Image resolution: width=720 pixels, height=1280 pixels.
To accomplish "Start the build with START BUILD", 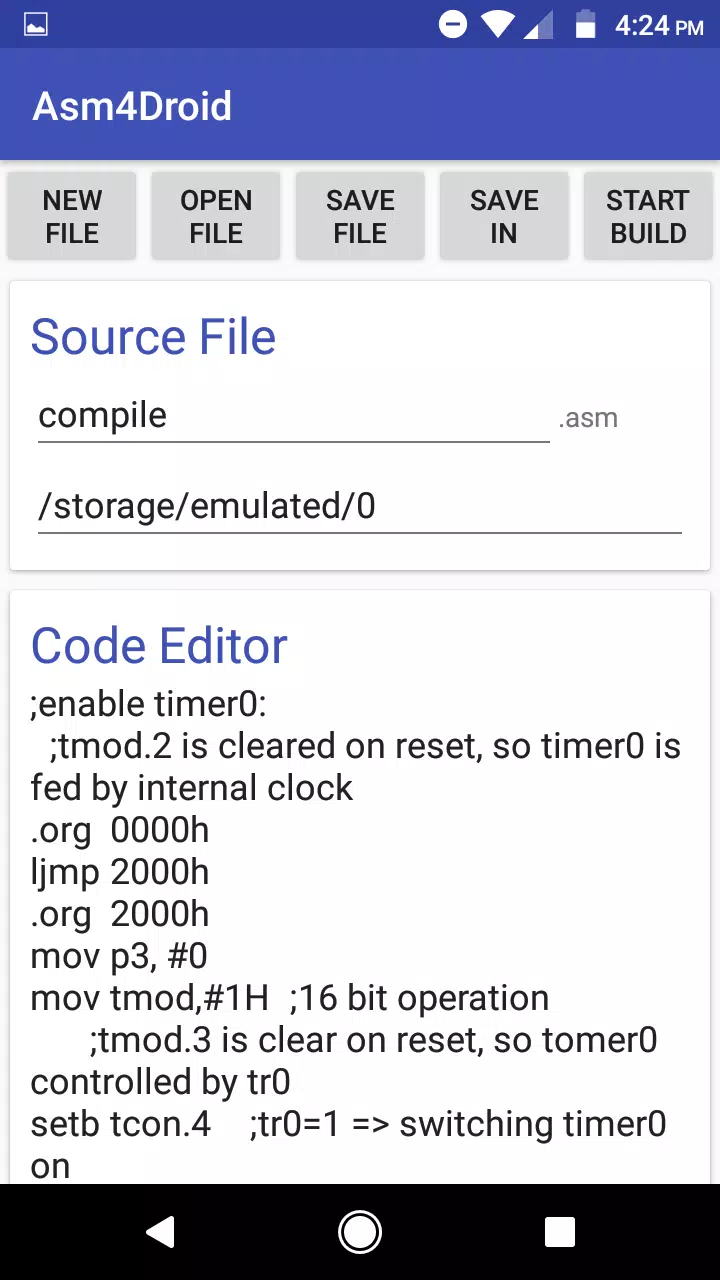I will pos(648,216).
